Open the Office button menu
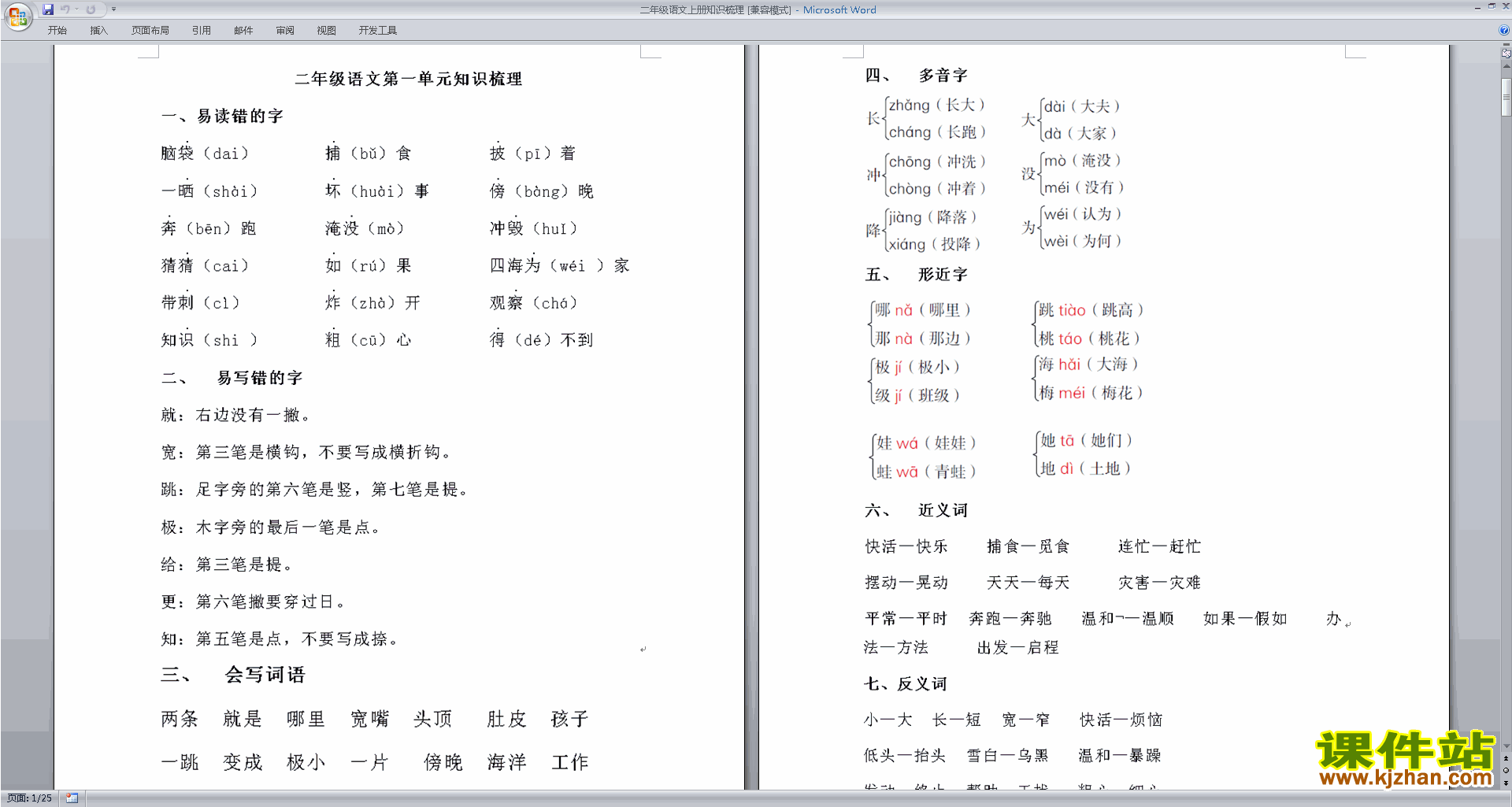1512x807 pixels. 17,16
